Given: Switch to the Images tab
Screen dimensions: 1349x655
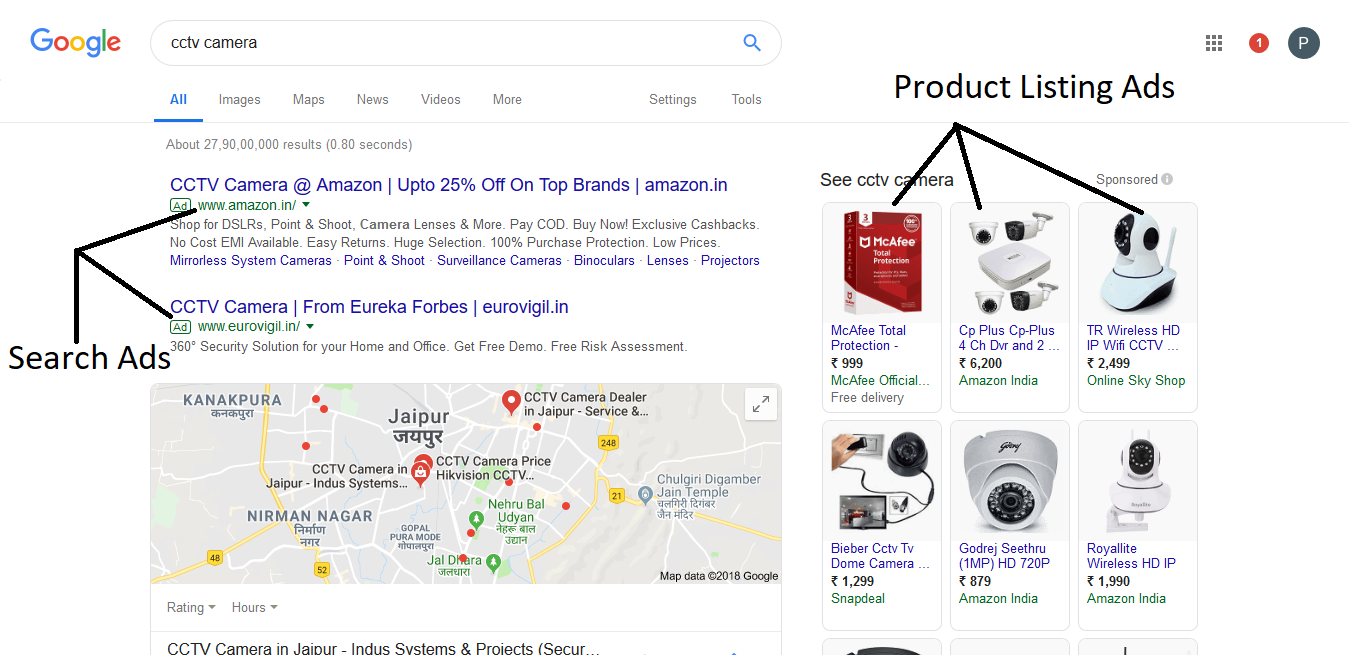Looking at the screenshot, I should 240,99.
